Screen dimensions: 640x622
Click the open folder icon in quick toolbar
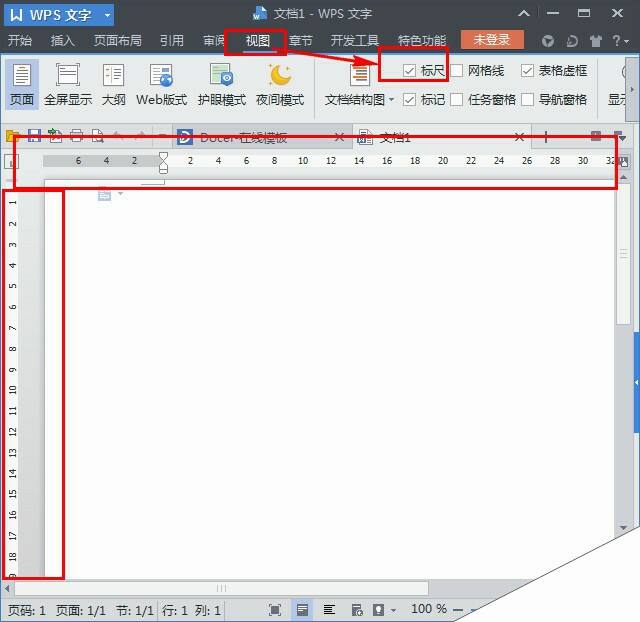(x=13, y=136)
